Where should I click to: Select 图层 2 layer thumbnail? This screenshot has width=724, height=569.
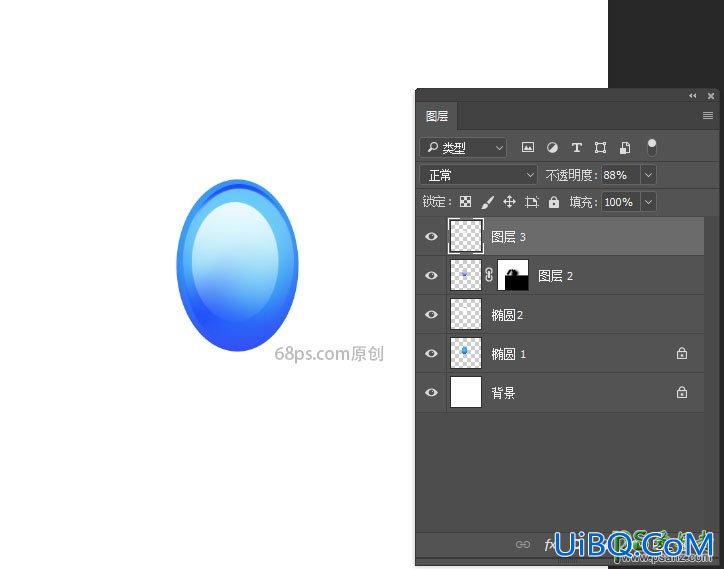click(466, 275)
